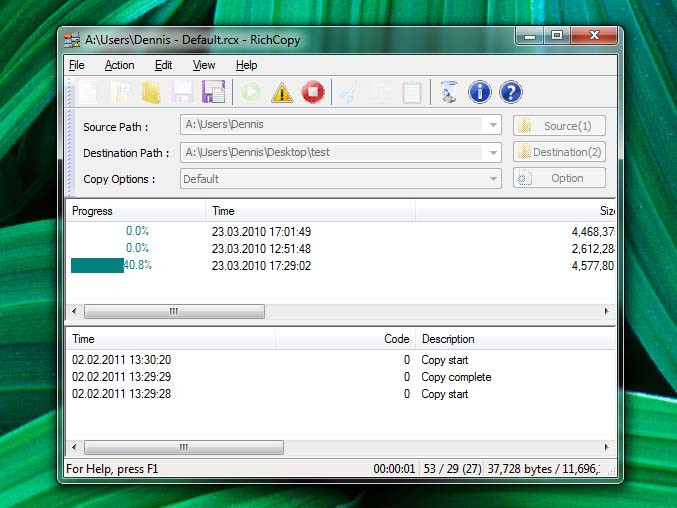Click the blue information icon
This screenshot has height=508, width=677.
click(x=480, y=92)
